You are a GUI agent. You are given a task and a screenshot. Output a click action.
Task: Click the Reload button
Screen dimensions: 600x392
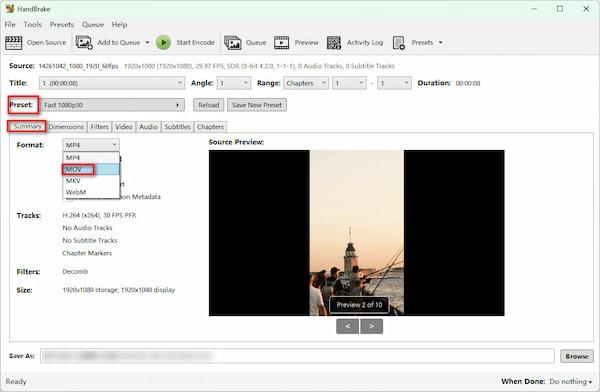209,105
